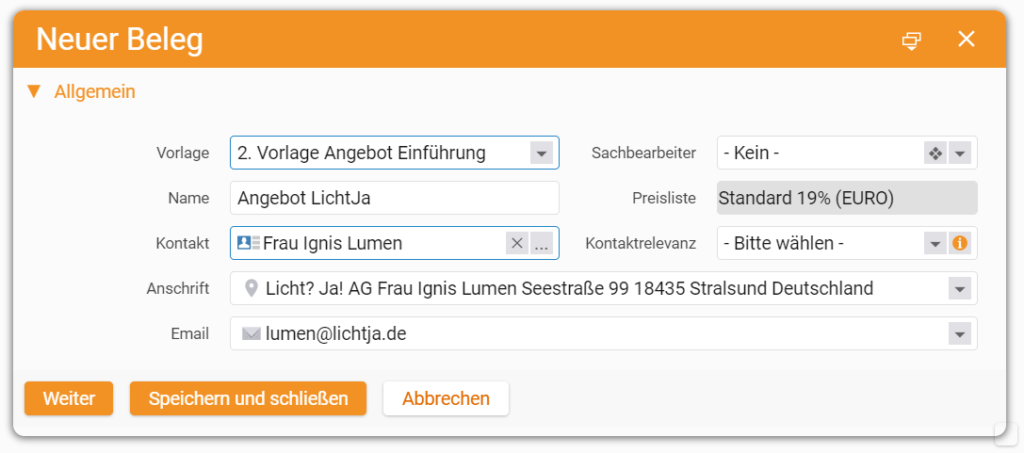Click the Preisliste field label
The height and width of the screenshot is (453, 1024).
(664, 198)
